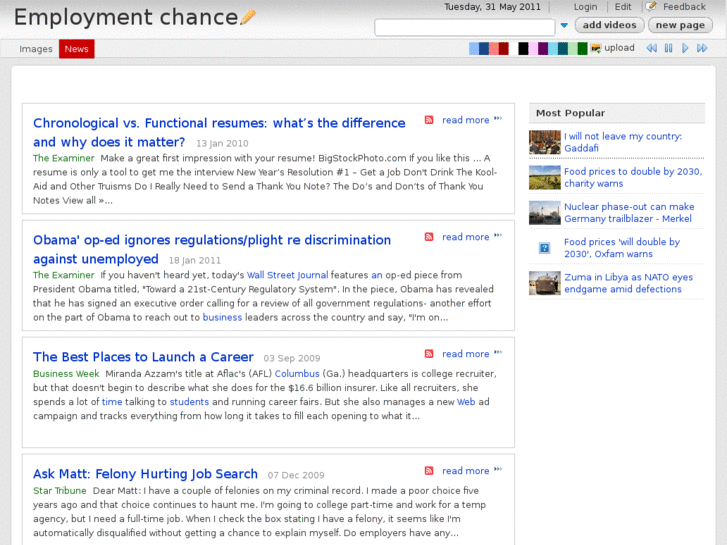Image resolution: width=727 pixels, height=545 pixels.
Task: Switch to the Images tab
Action: tap(36, 49)
